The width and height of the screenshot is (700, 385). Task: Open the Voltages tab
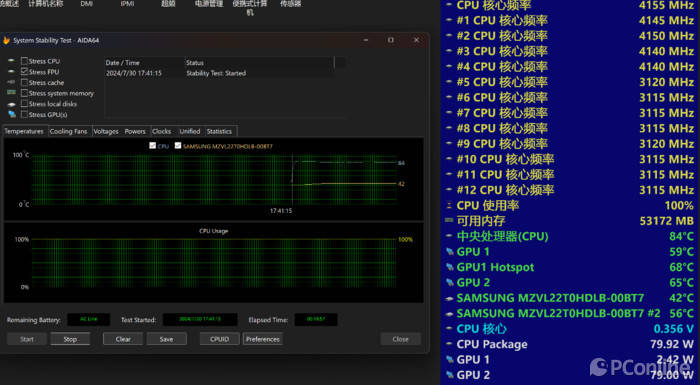106,131
